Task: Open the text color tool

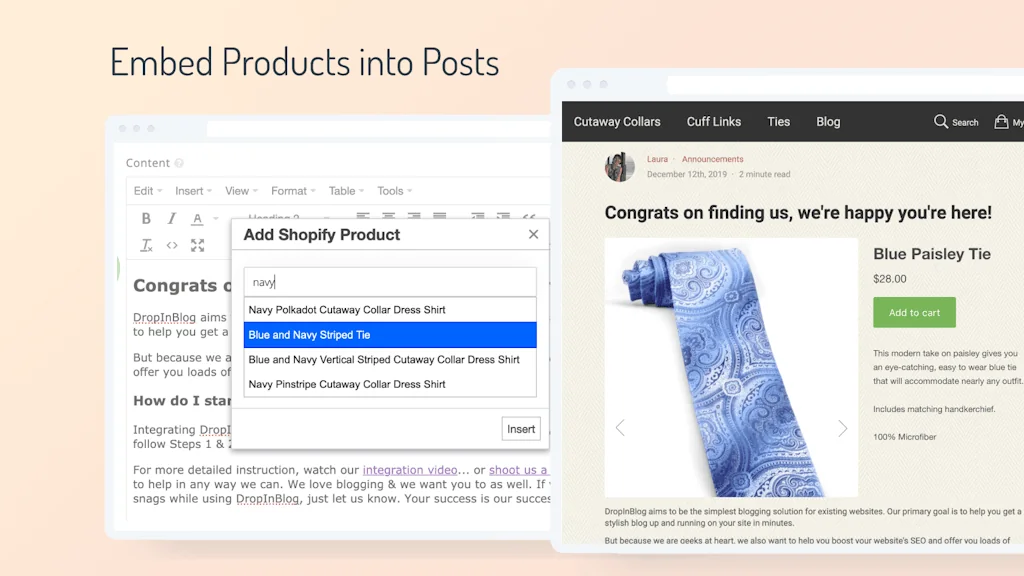Action: click(x=197, y=218)
